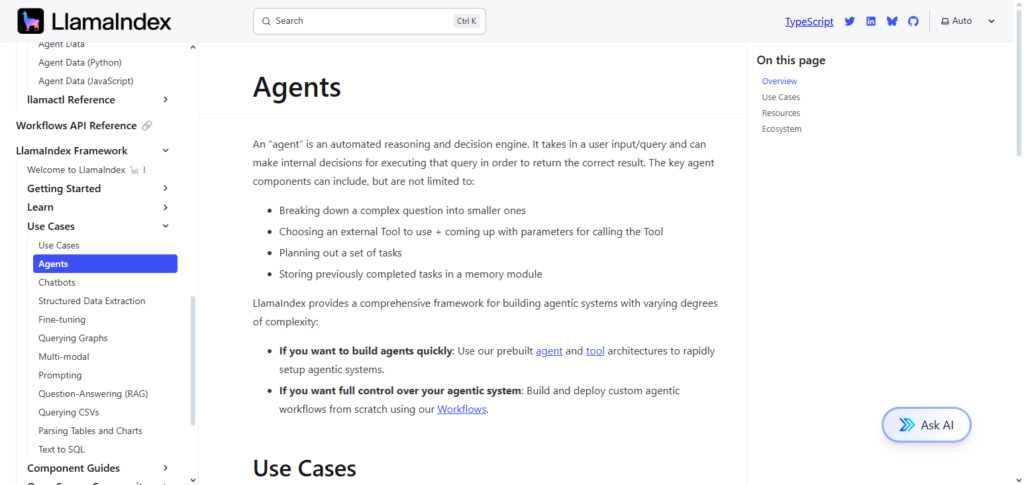Open Structured Data Extraction page

[x=91, y=301]
